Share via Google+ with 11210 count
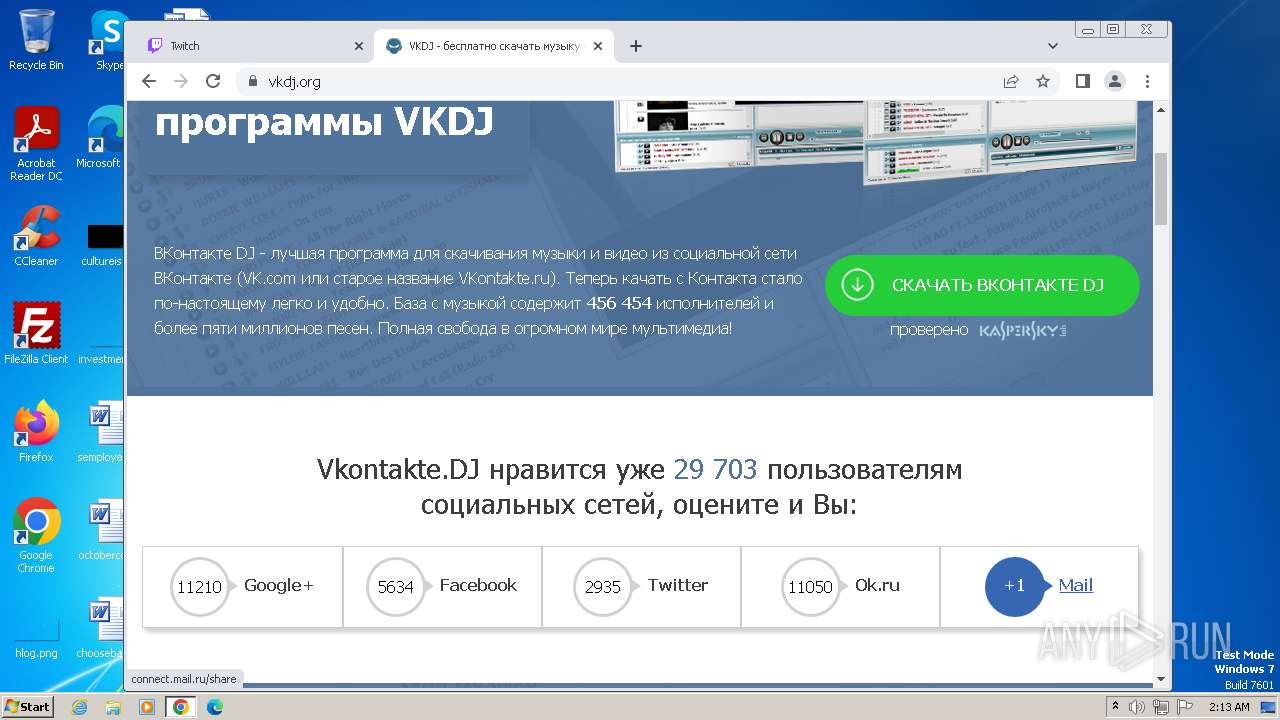Viewport: 1280px width, 720px height. pos(242,586)
